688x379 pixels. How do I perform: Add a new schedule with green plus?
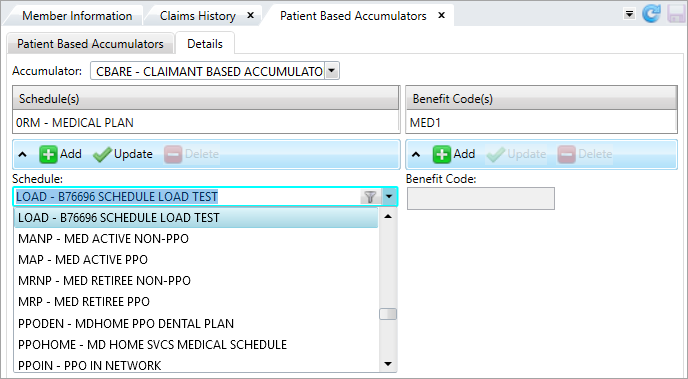61,154
